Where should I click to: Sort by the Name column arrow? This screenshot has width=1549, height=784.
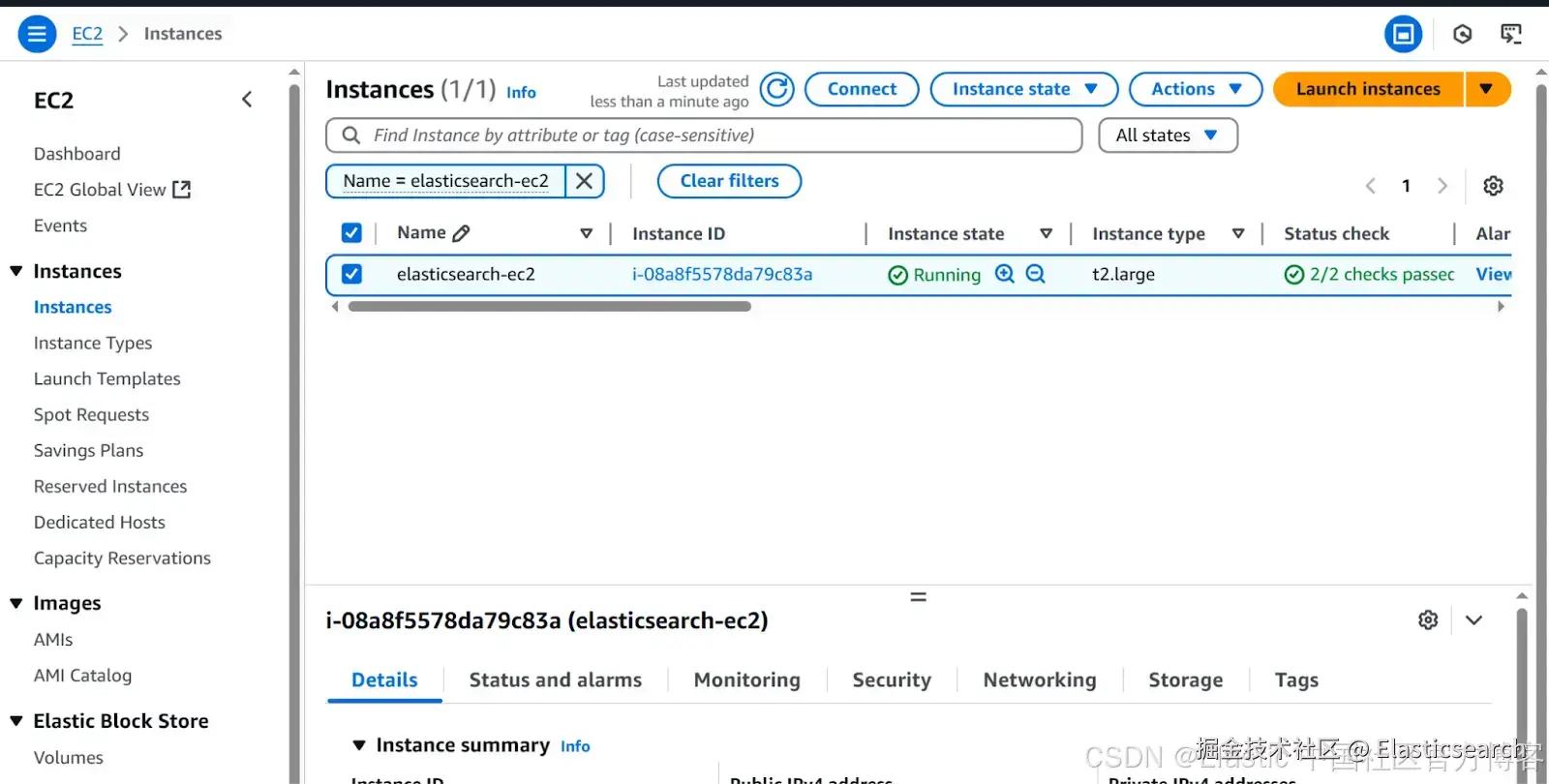coord(586,233)
